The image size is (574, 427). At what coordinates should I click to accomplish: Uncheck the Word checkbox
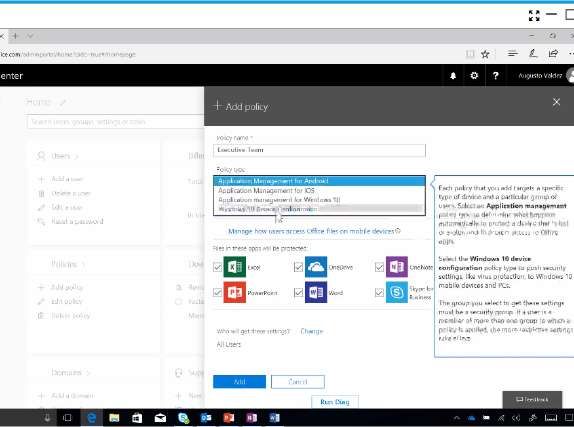[x=298, y=292]
